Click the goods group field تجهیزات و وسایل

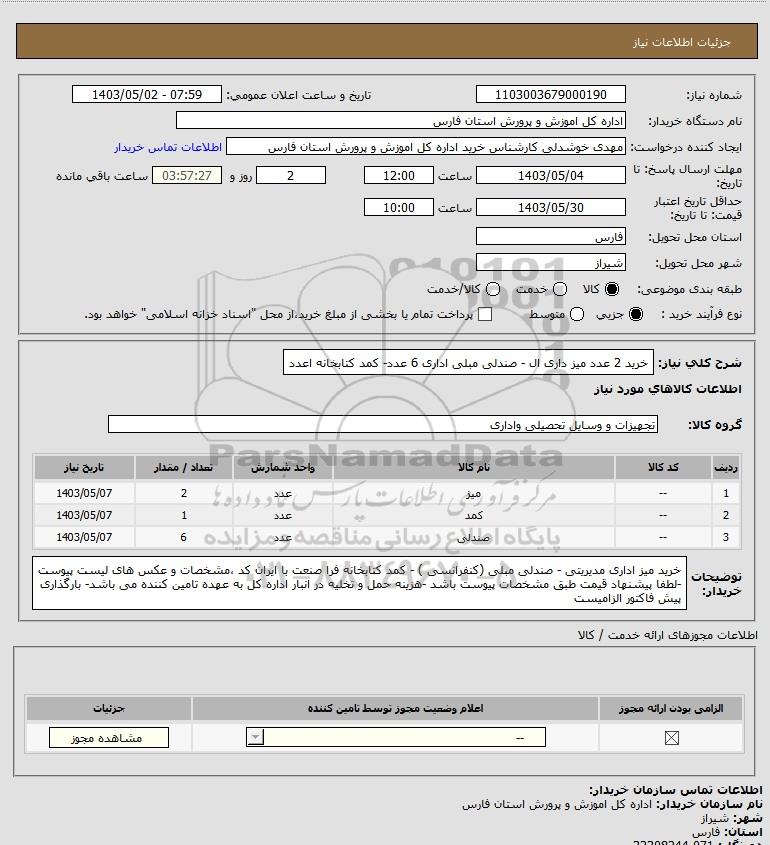(x=383, y=424)
